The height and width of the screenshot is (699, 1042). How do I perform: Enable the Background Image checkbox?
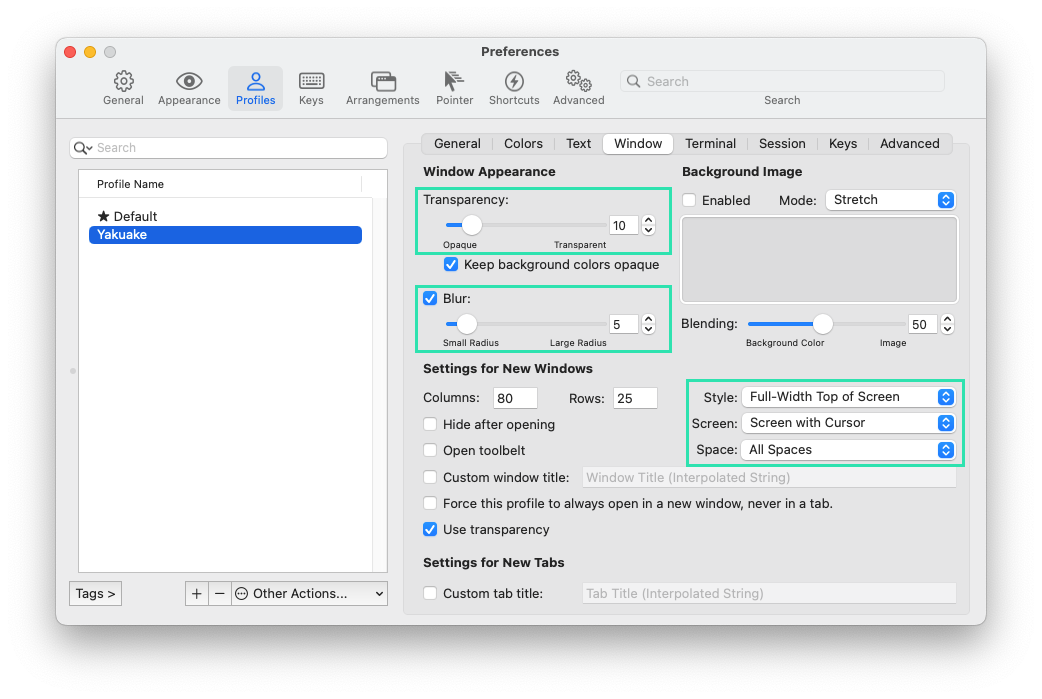click(x=688, y=200)
